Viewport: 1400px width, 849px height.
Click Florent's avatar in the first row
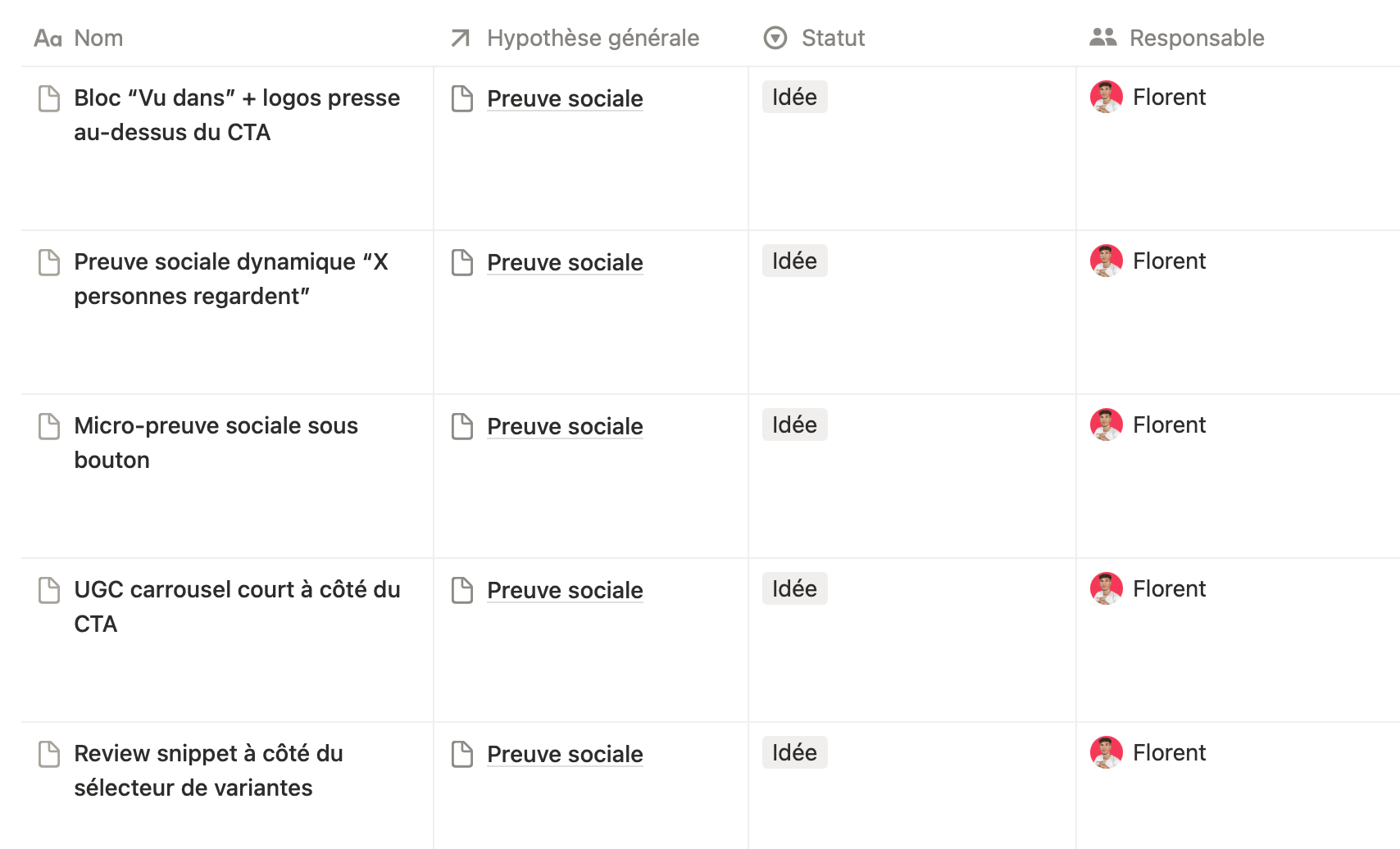pyautogui.click(x=1106, y=97)
